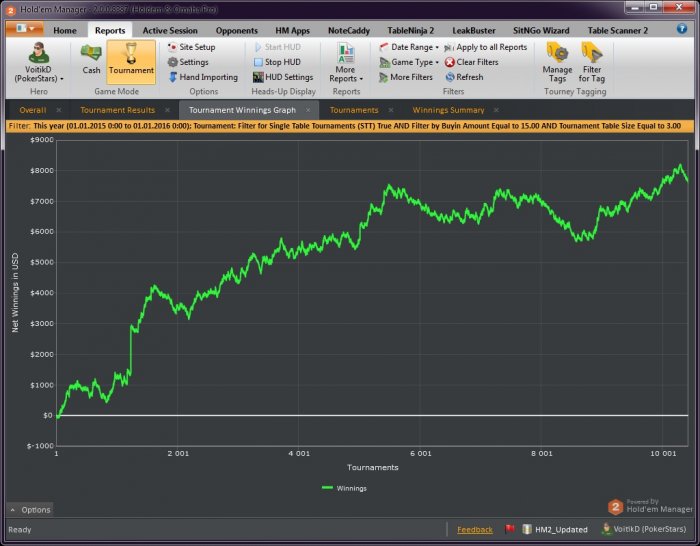Expand the Options panel below the graph
Image resolution: width=700 pixels, height=546 pixels.
[30, 510]
